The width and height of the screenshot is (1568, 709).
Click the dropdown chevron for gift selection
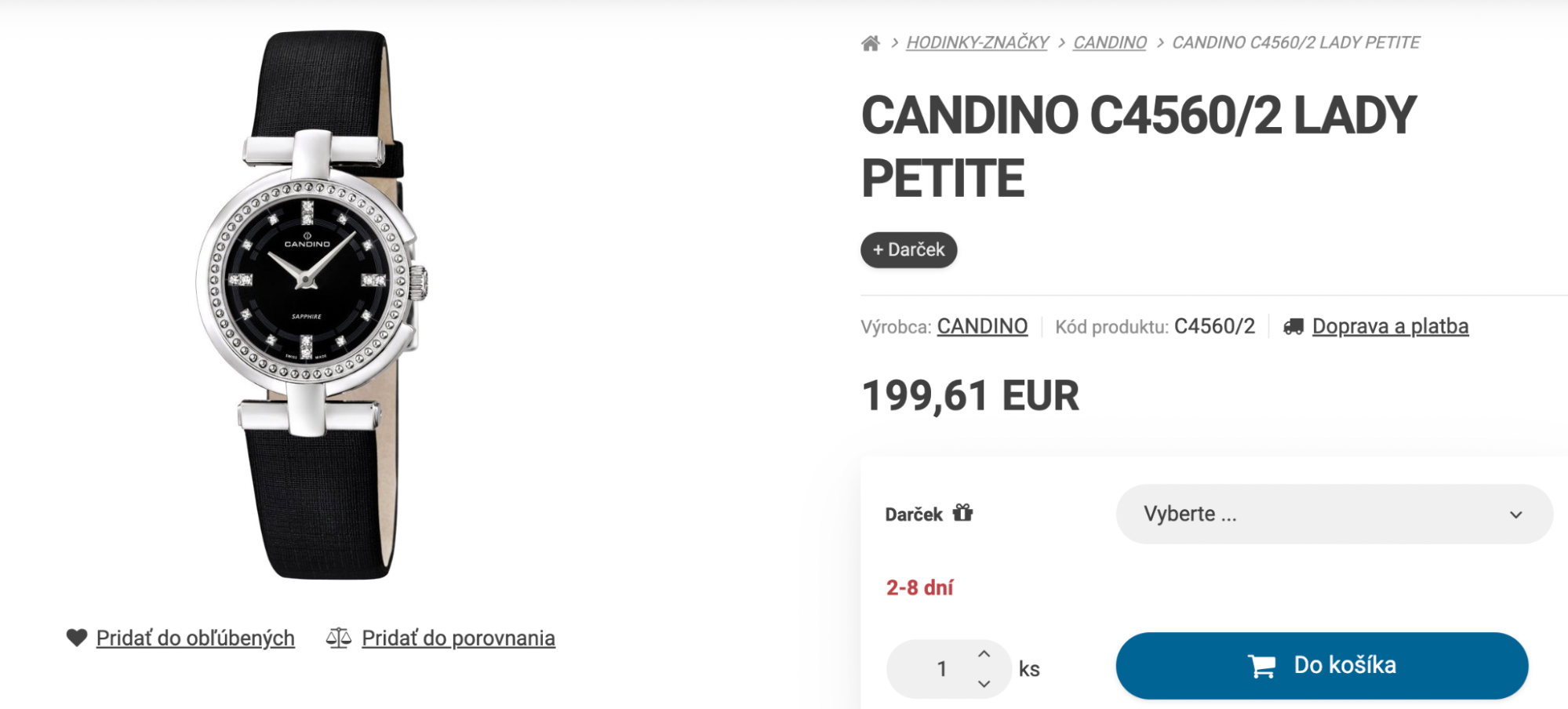[x=1515, y=514]
